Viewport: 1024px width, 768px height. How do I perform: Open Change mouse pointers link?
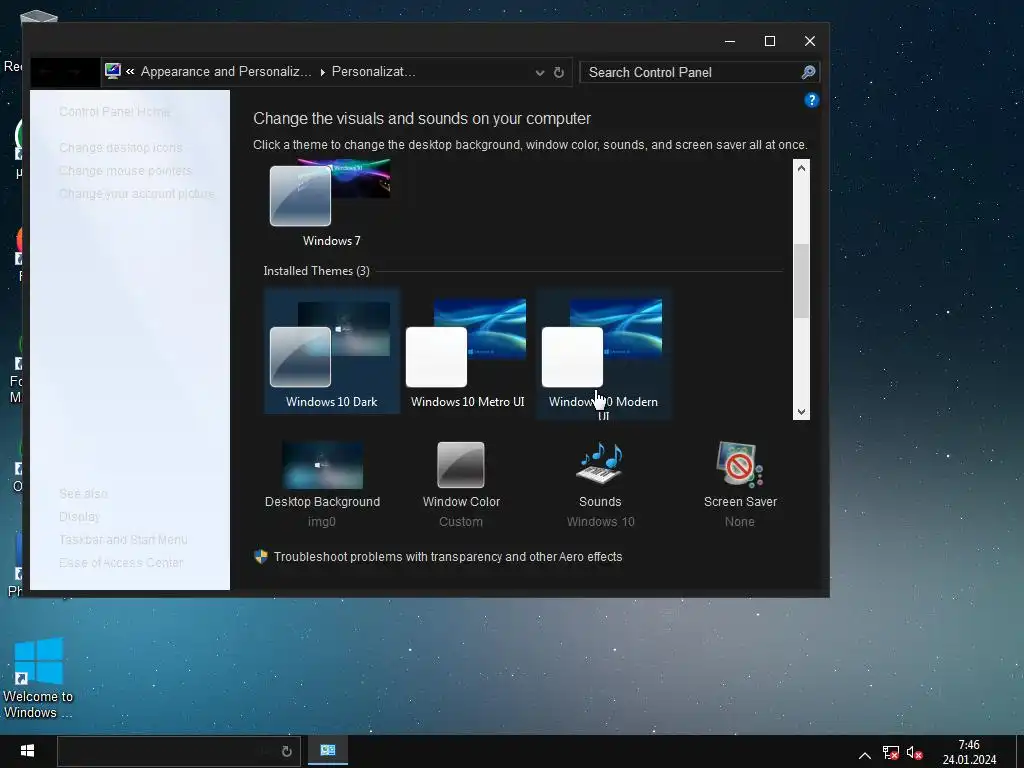(x=125, y=170)
